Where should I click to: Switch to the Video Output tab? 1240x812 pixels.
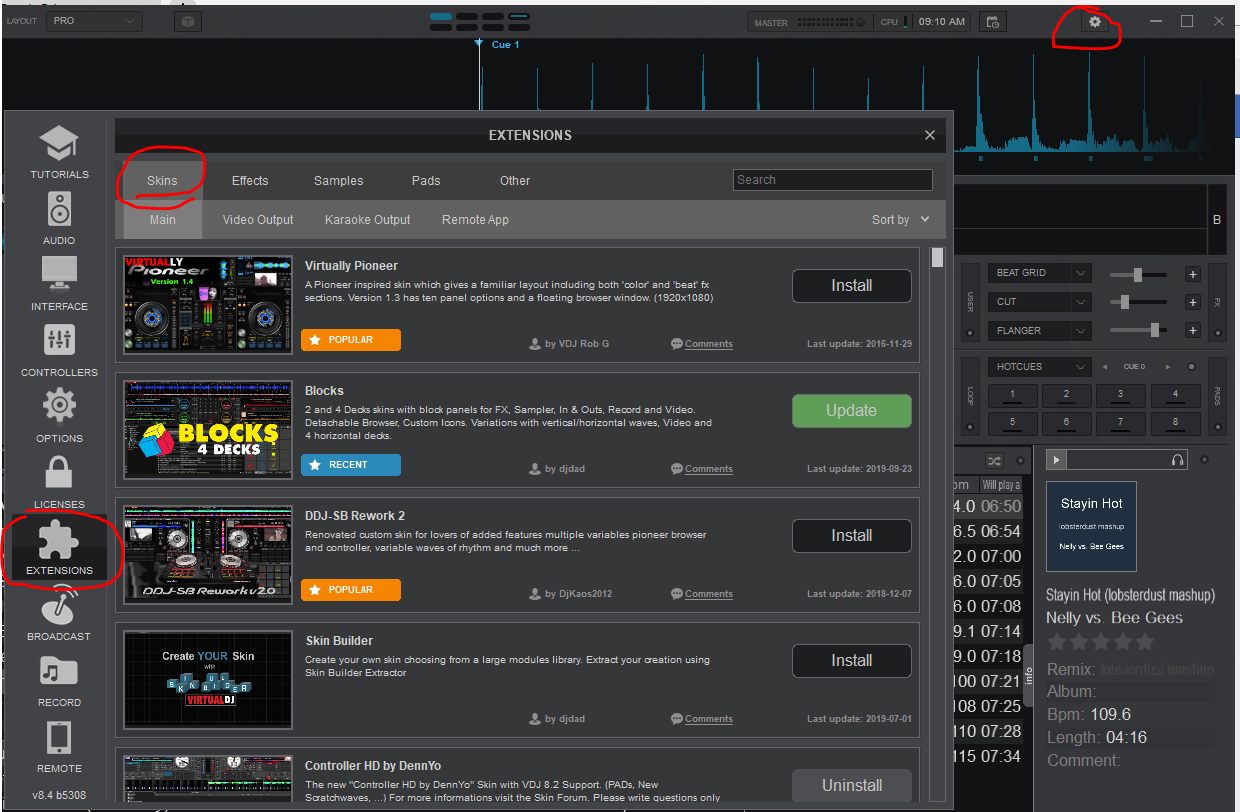(256, 219)
